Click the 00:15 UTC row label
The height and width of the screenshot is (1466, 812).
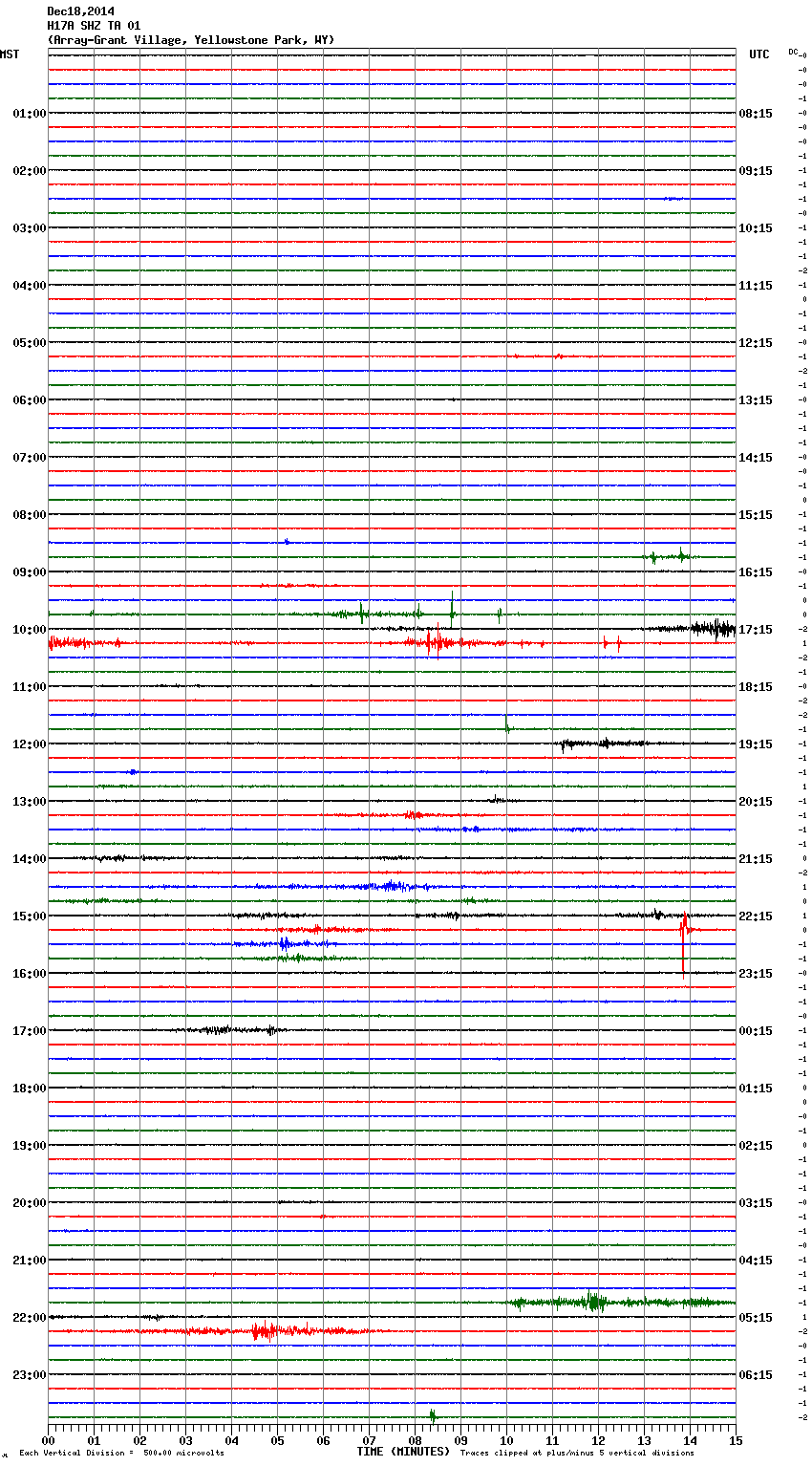tap(756, 1031)
